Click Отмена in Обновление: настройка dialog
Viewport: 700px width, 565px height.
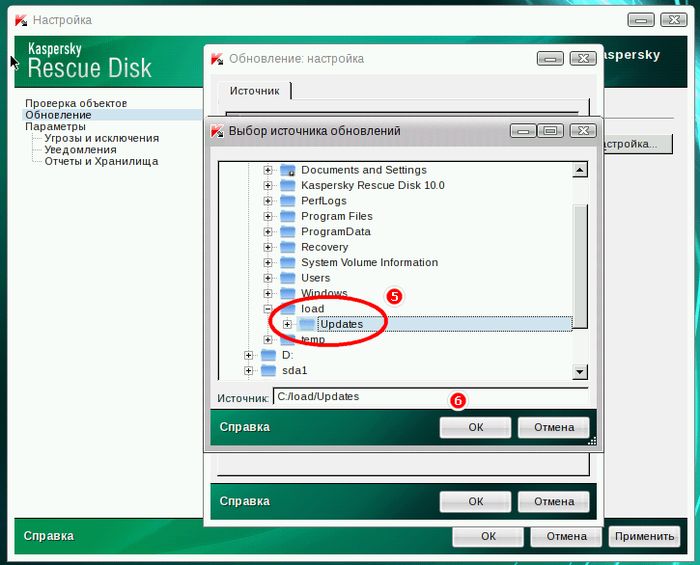click(x=554, y=502)
